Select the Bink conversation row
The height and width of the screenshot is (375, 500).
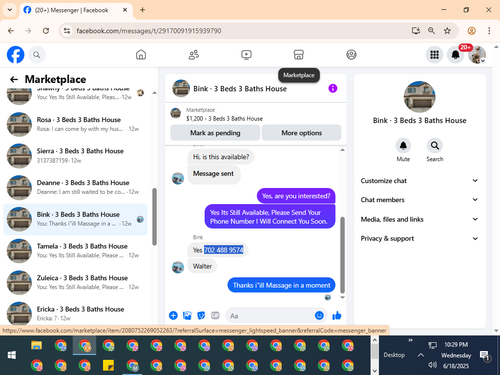pyautogui.click(x=76, y=219)
